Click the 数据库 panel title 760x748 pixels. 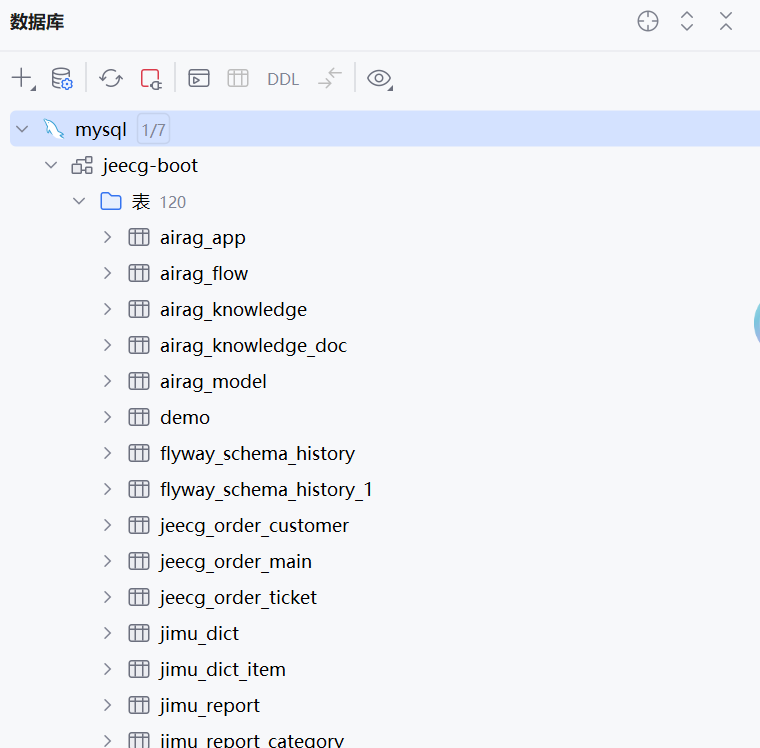(x=37, y=22)
